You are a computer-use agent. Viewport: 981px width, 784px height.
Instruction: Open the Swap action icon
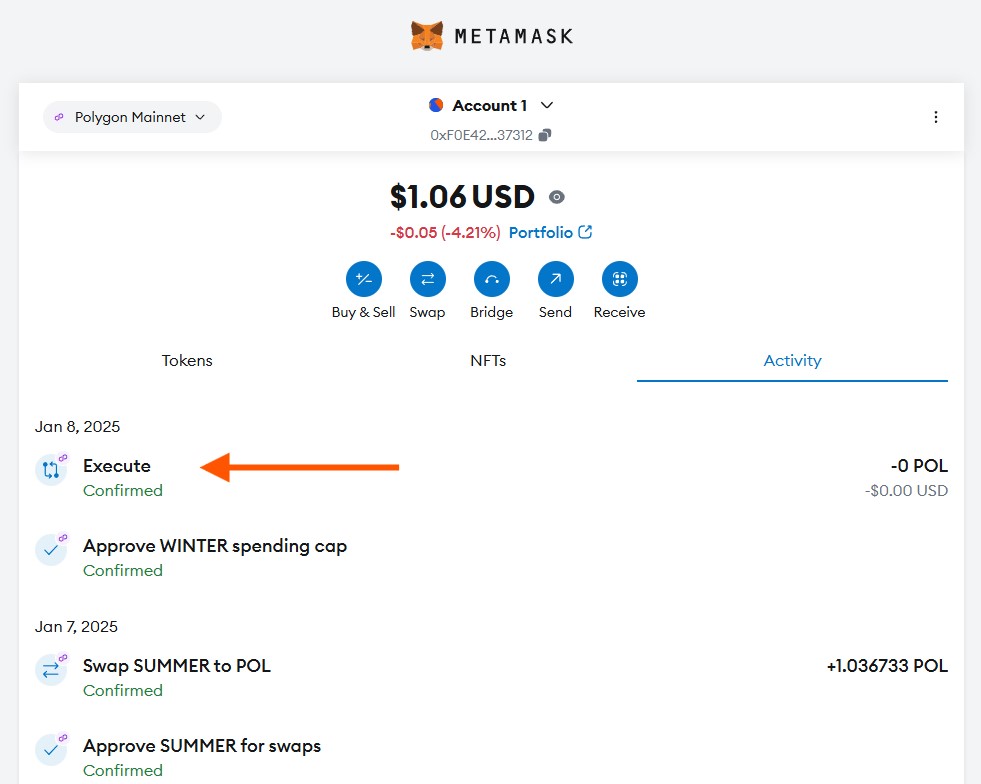(x=427, y=279)
